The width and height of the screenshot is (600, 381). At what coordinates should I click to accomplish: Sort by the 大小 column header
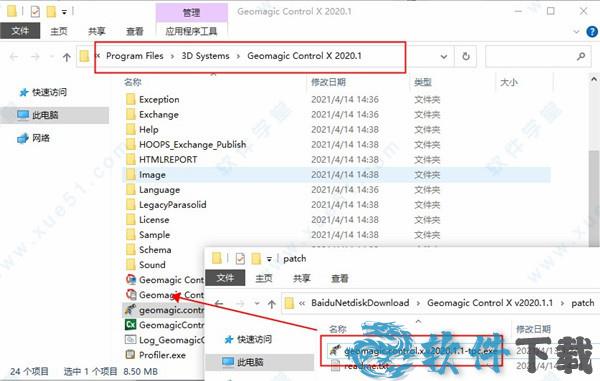click(x=509, y=82)
